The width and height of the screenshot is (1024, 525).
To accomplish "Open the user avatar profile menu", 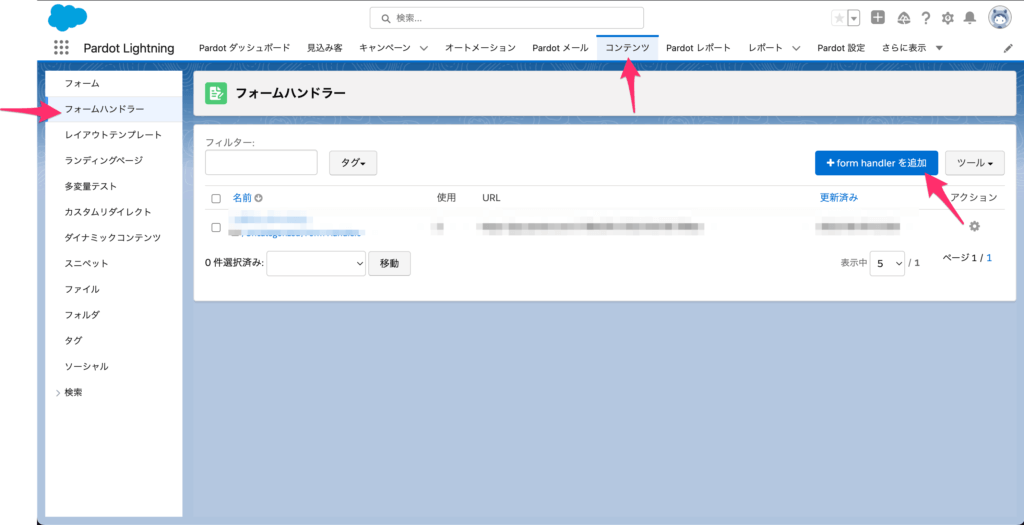I will [1000, 18].
